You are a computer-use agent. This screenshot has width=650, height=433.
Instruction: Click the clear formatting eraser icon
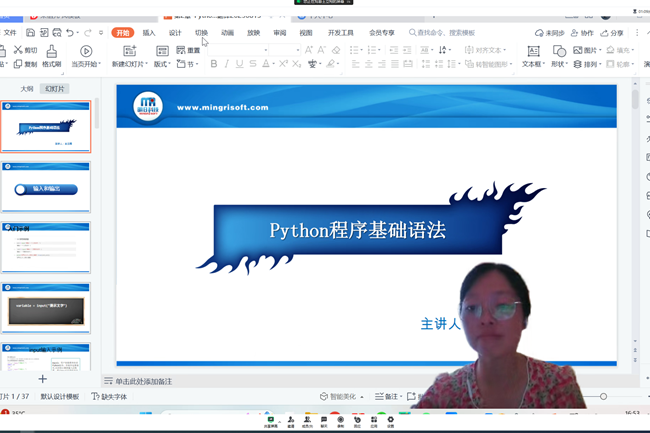[336, 50]
